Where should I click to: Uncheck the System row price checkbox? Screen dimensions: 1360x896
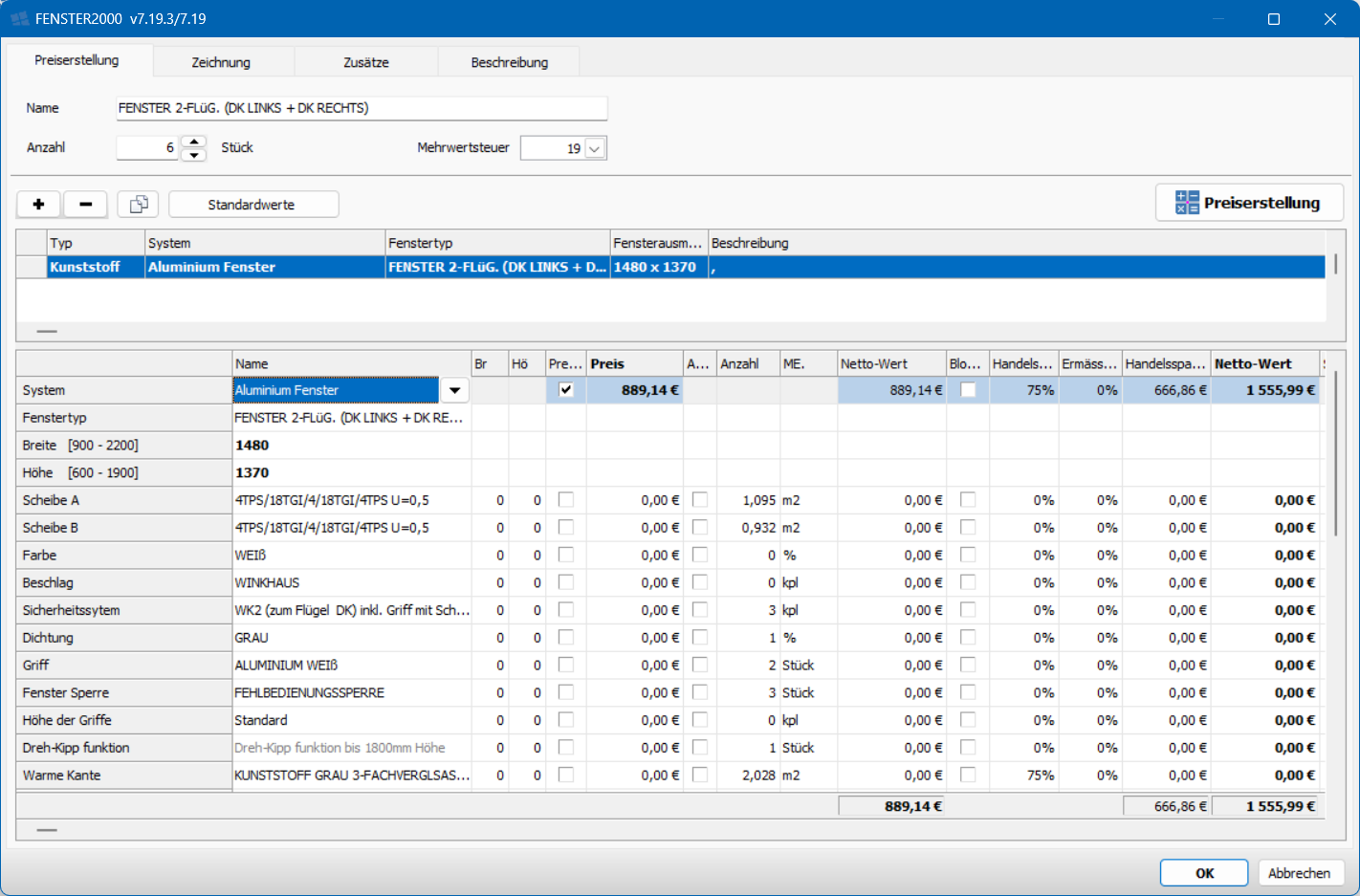pos(566,390)
